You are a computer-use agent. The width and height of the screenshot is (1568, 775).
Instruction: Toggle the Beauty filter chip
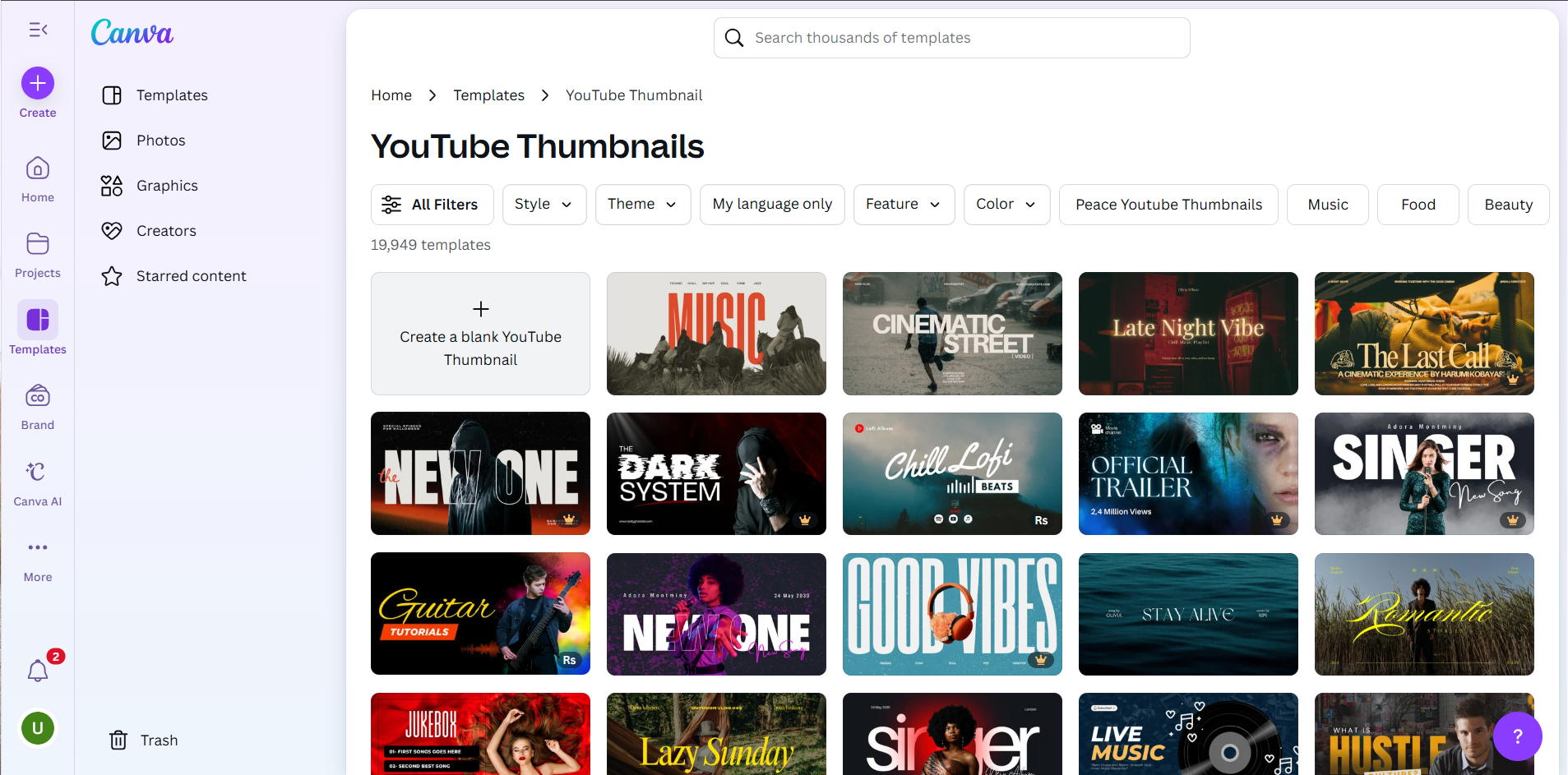pos(1508,204)
